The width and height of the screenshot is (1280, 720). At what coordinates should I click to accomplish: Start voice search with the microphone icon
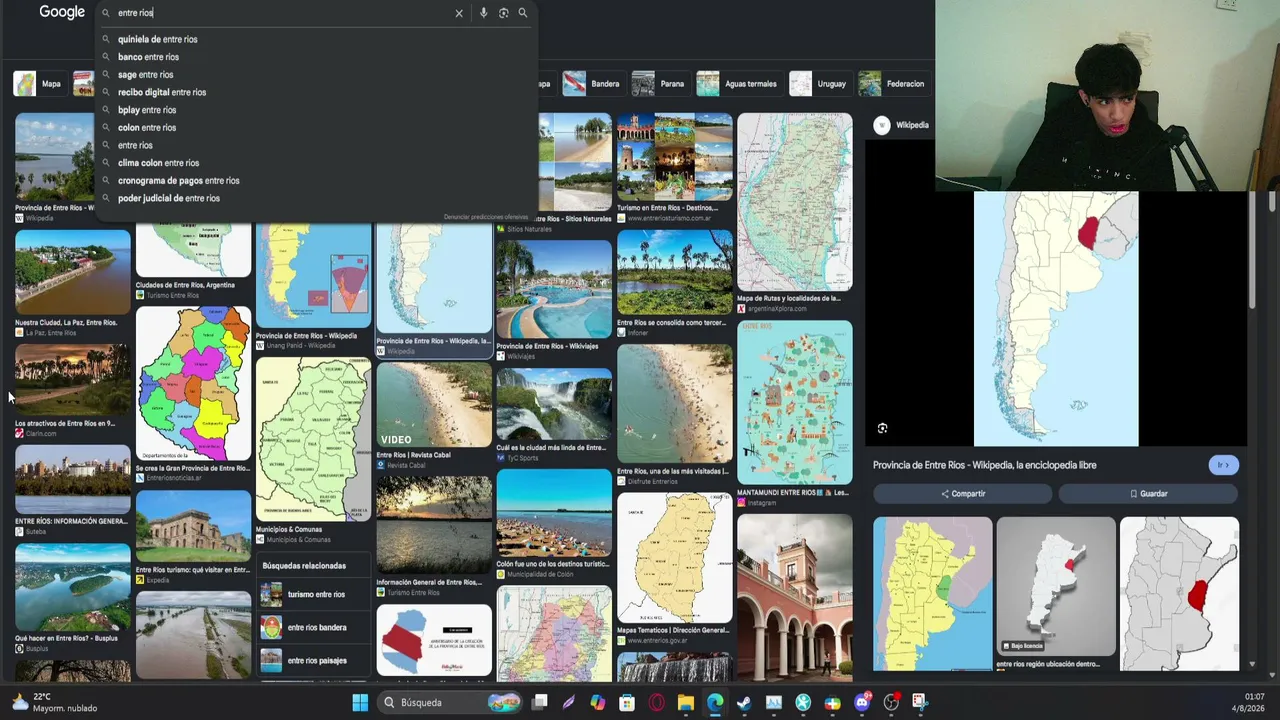484,13
